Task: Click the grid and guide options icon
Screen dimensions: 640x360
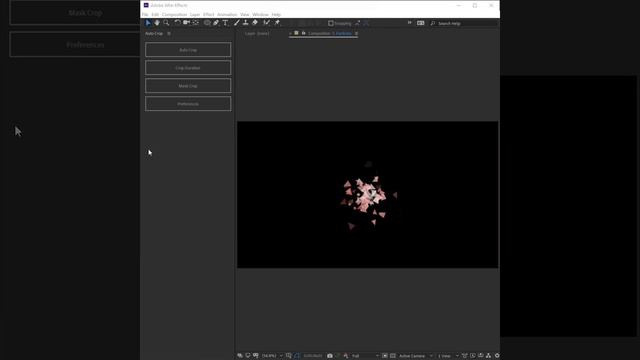Action: tap(289, 356)
